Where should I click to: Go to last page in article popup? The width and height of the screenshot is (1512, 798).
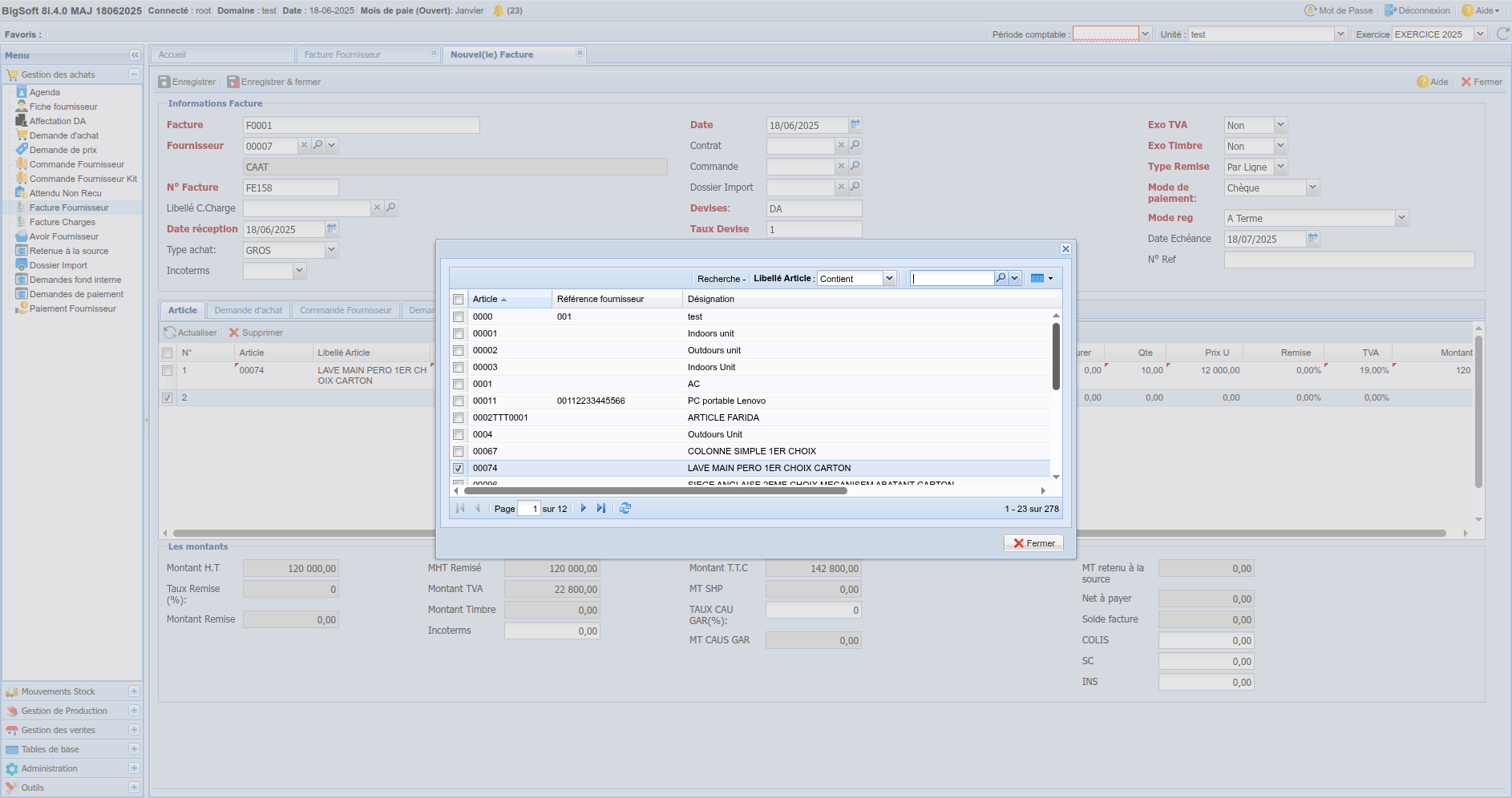click(x=601, y=508)
